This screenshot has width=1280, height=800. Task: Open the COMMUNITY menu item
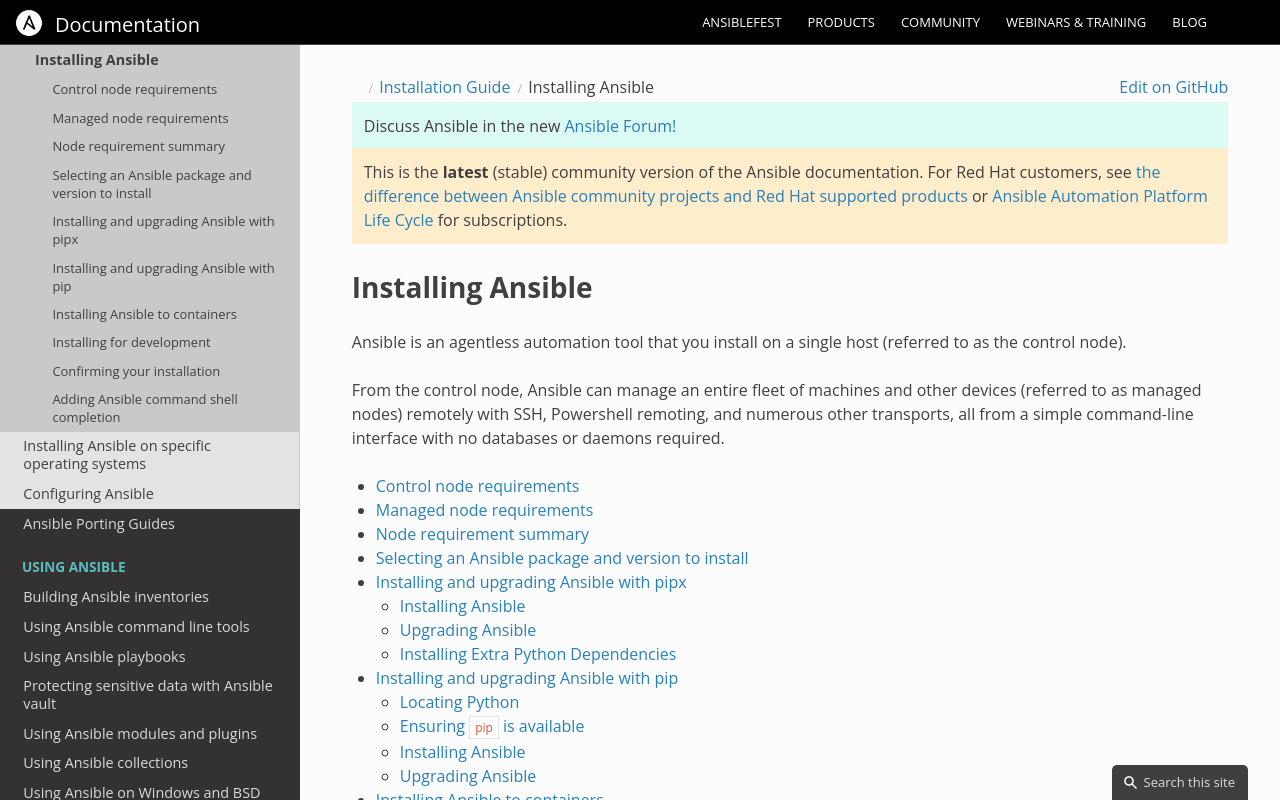[x=940, y=22]
